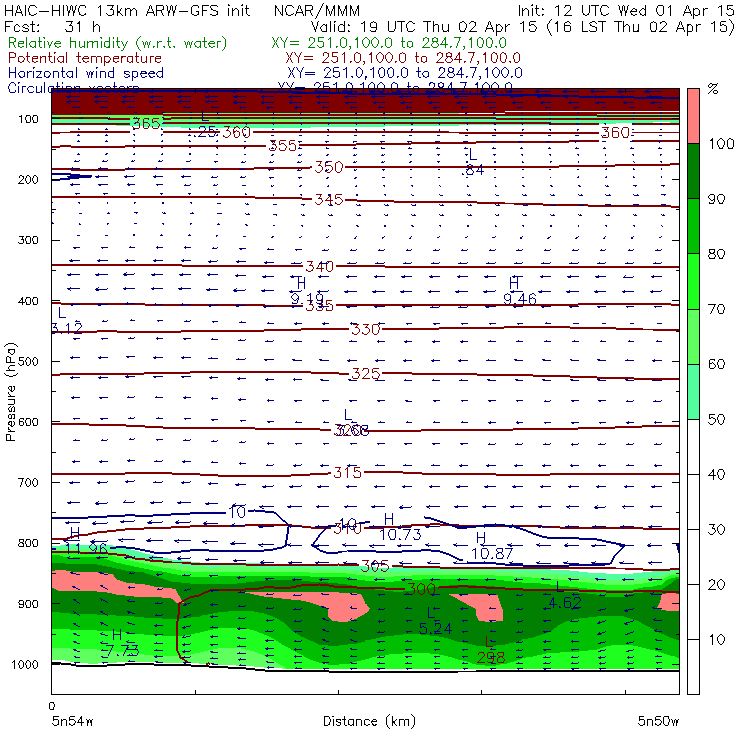
Task: Click the green 'Relative humidity (w.r.t. water)' legend
Action: [118, 43]
